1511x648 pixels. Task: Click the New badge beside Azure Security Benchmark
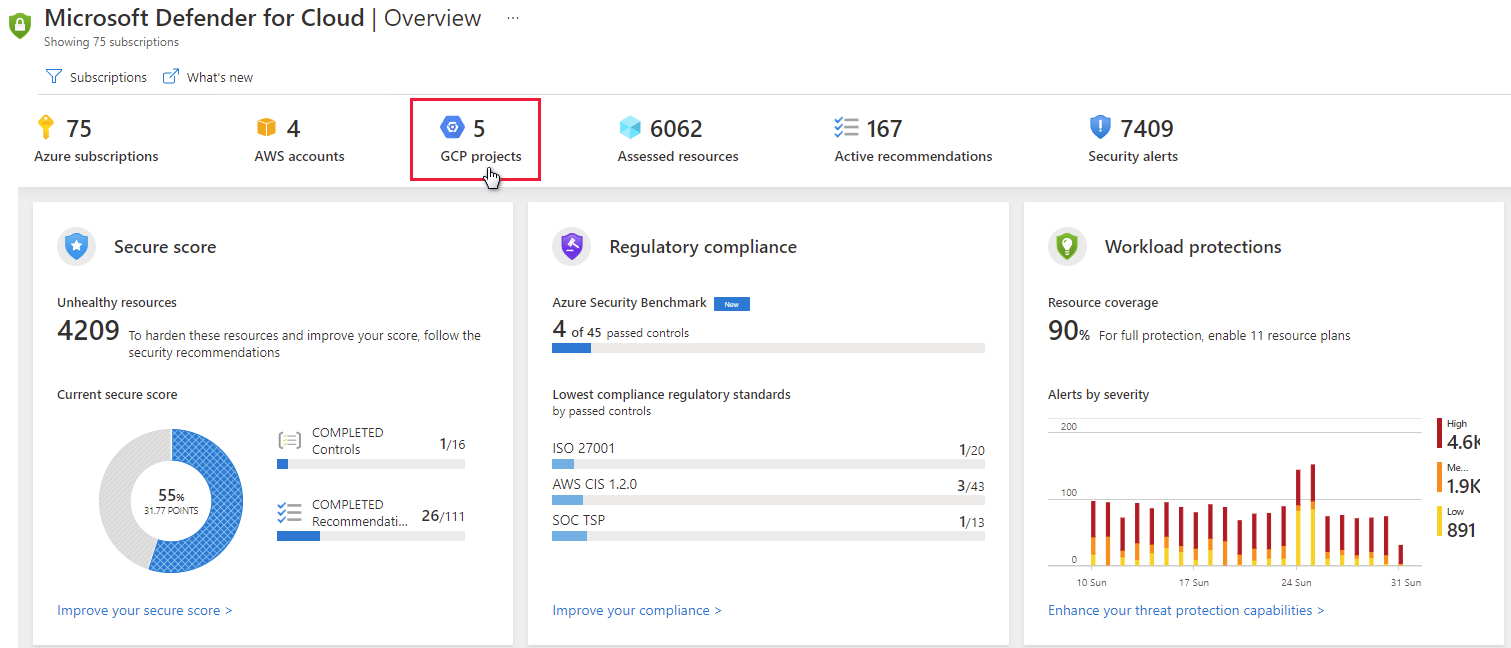(732, 304)
